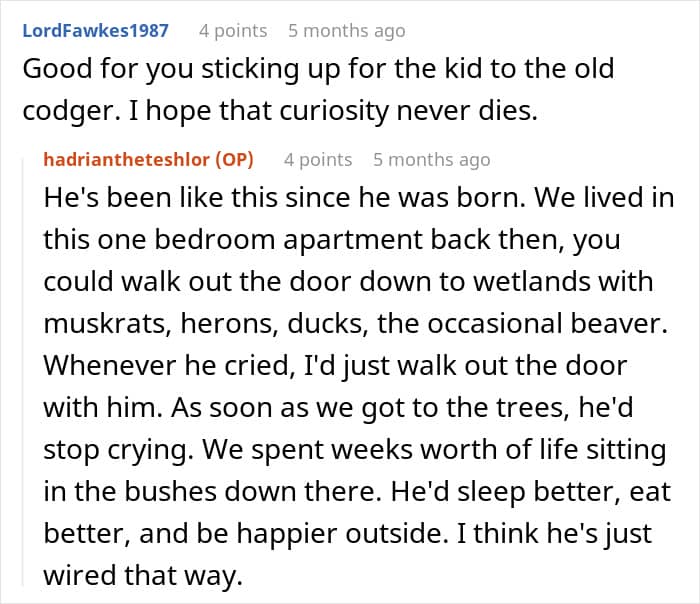Click LordFawkes1987's "4 points" score
Image resolution: width=700 pixels, height=604 pixels.
coord(233,30)
